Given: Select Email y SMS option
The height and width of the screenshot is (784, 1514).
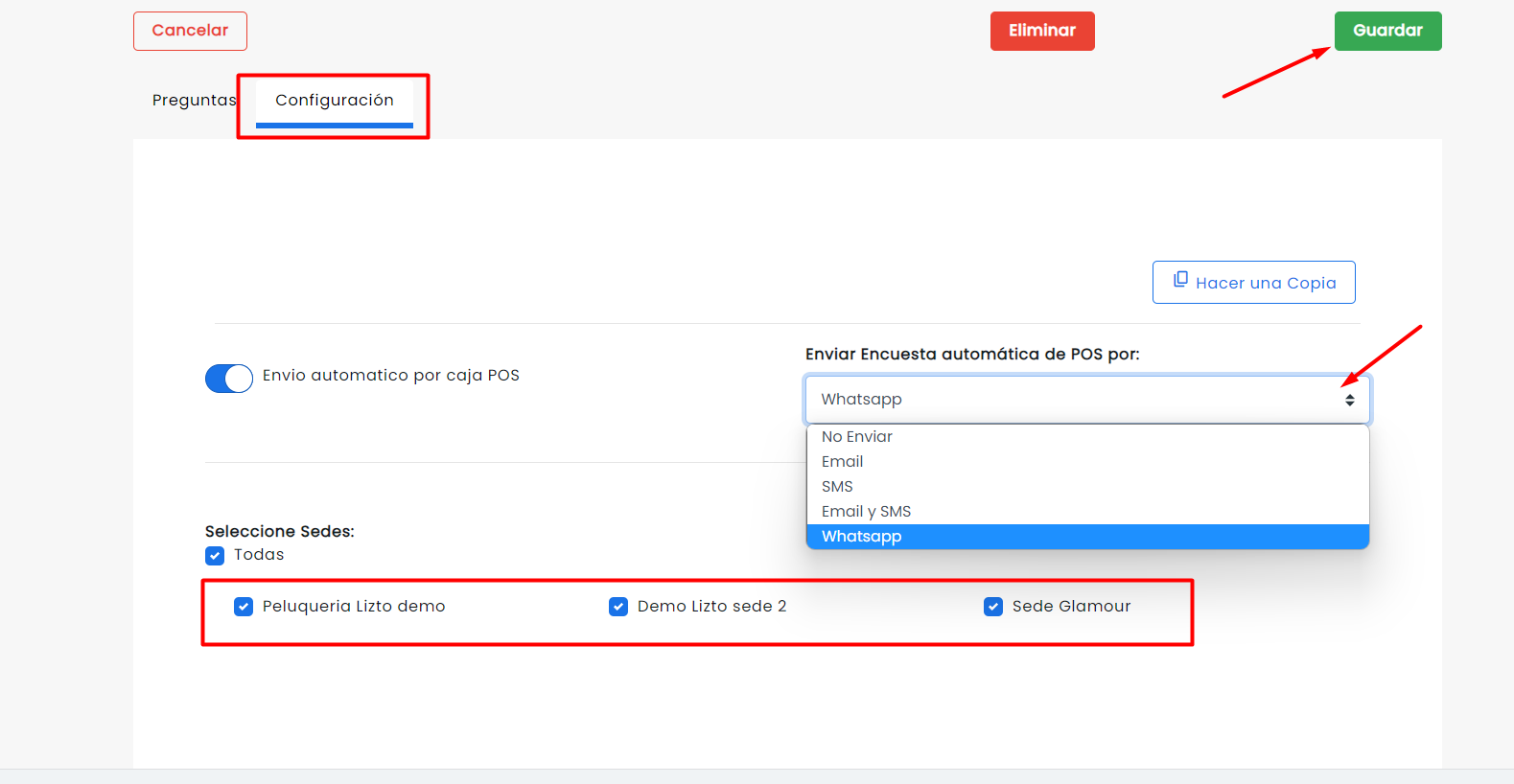Looking at the screenshot, I should [x=1087, y=512].
